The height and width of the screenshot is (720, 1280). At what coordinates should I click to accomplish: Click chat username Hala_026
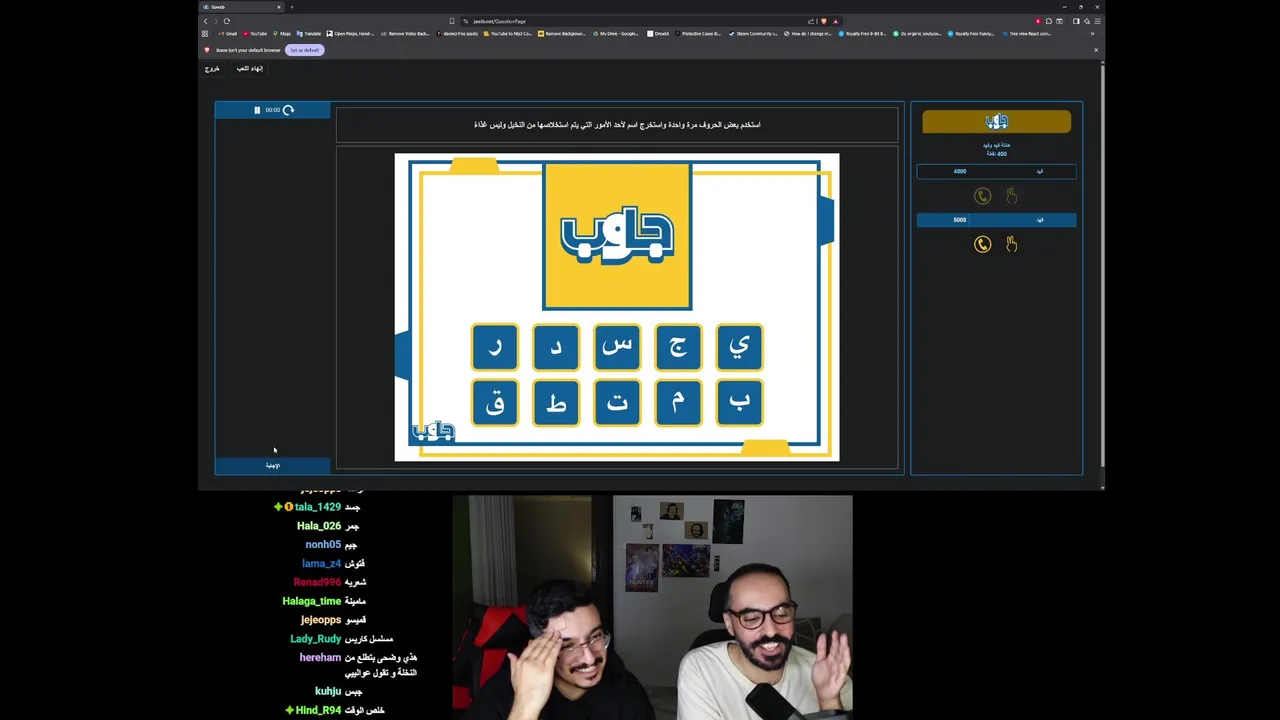(319, 526)
